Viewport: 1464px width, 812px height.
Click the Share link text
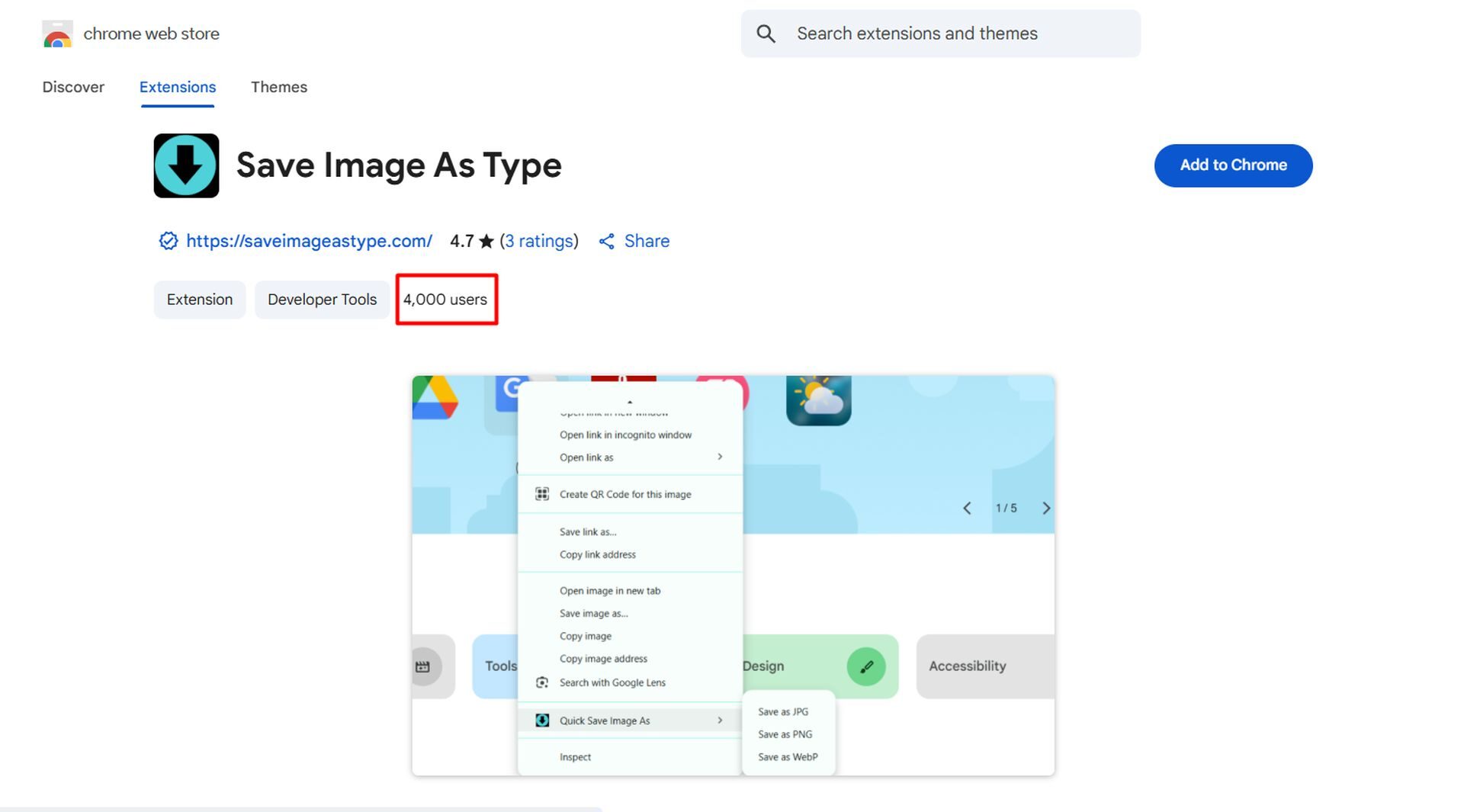point(647,241)
